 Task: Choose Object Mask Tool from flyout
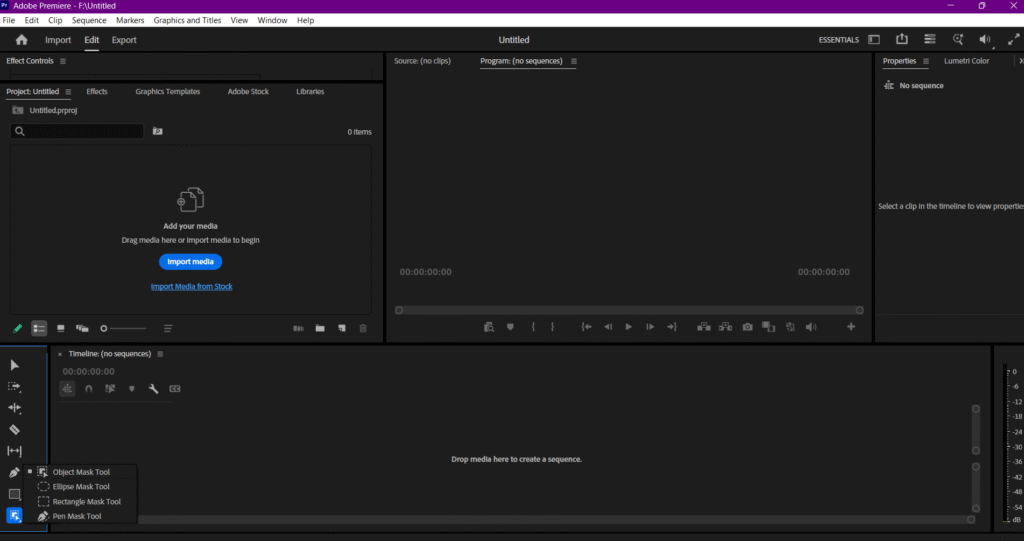pos(81,472)
